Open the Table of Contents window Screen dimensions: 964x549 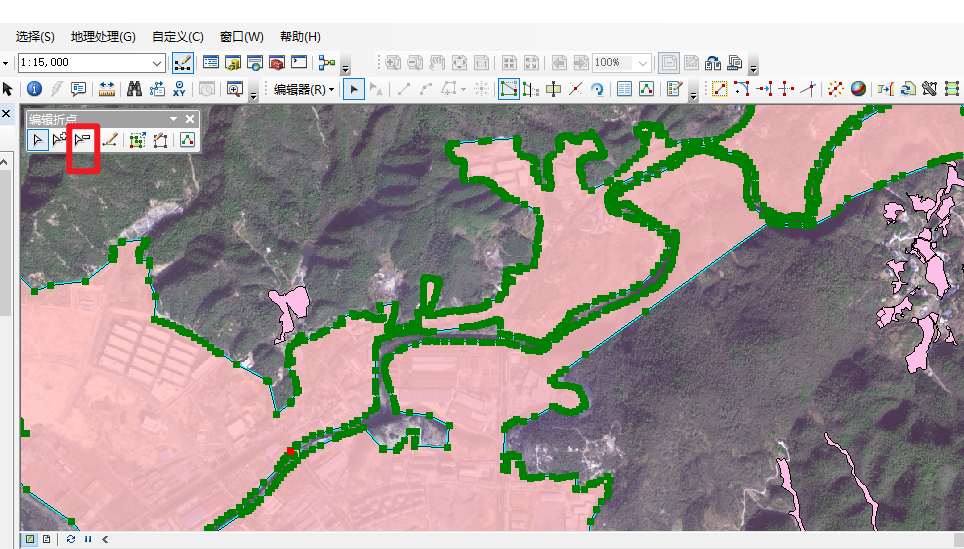point(211,63)
